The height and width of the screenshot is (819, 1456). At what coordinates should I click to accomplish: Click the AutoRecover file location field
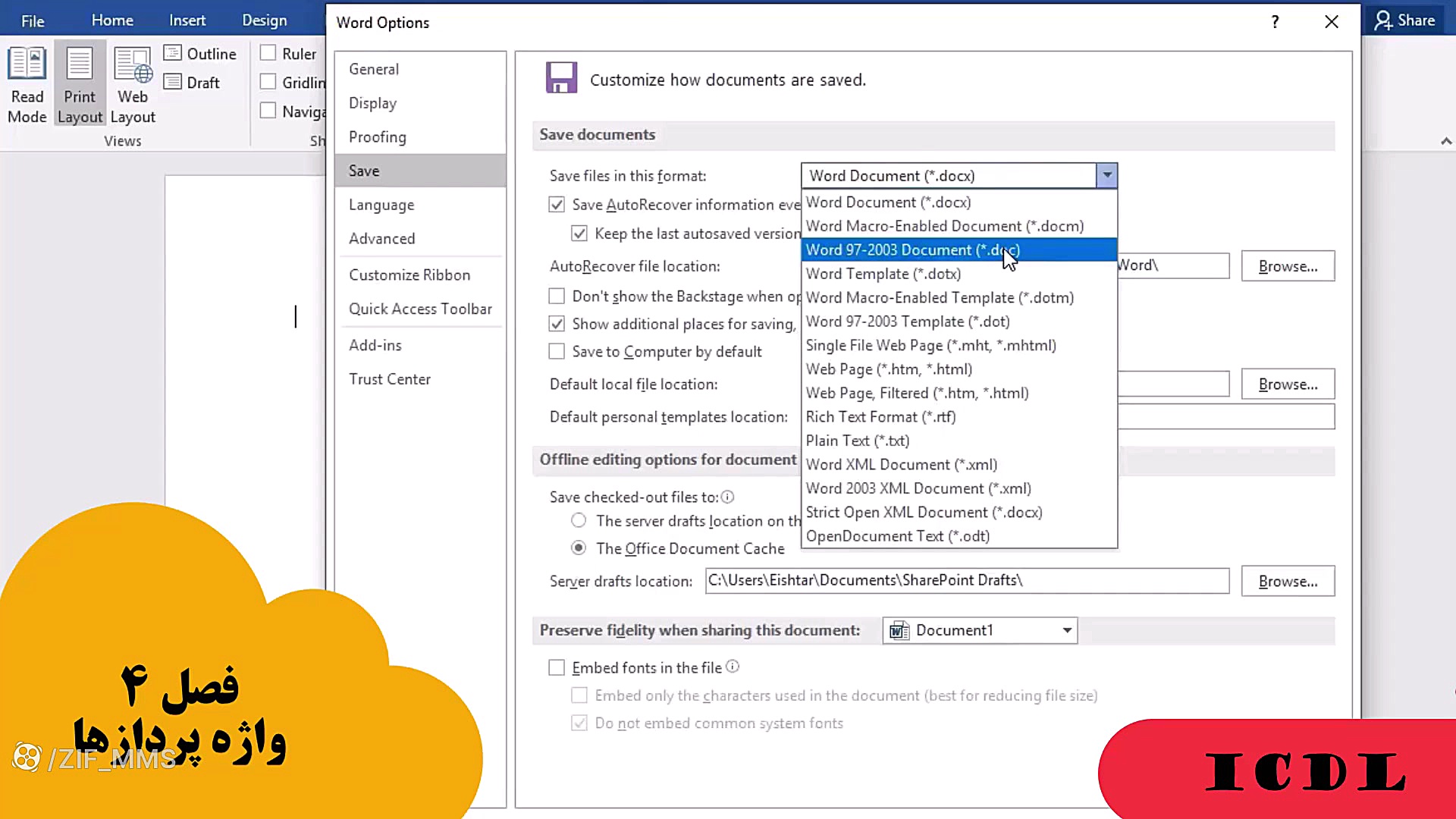(x=1173, y=266)
